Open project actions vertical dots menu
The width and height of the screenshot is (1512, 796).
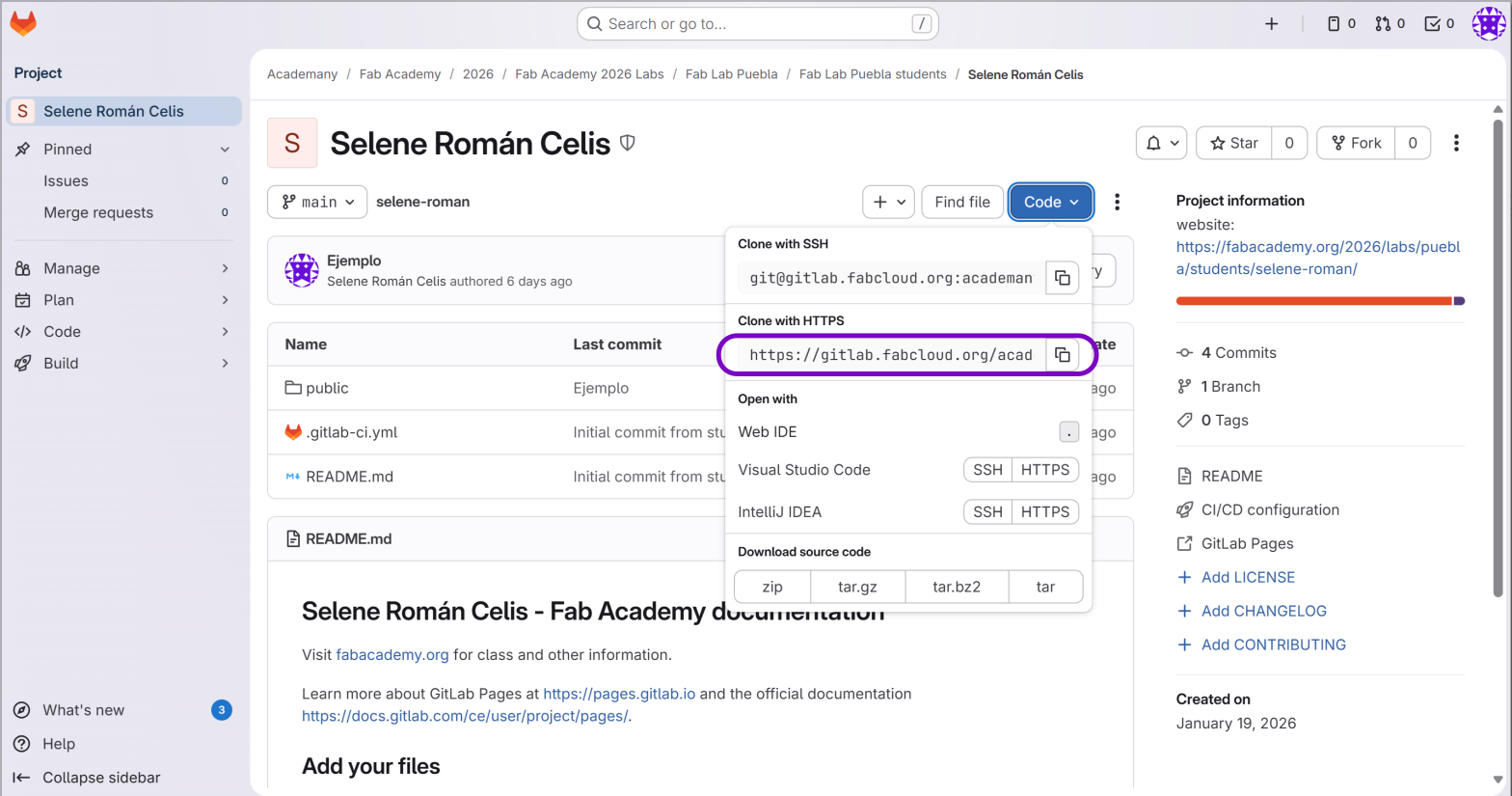[x=1456, y=143]
